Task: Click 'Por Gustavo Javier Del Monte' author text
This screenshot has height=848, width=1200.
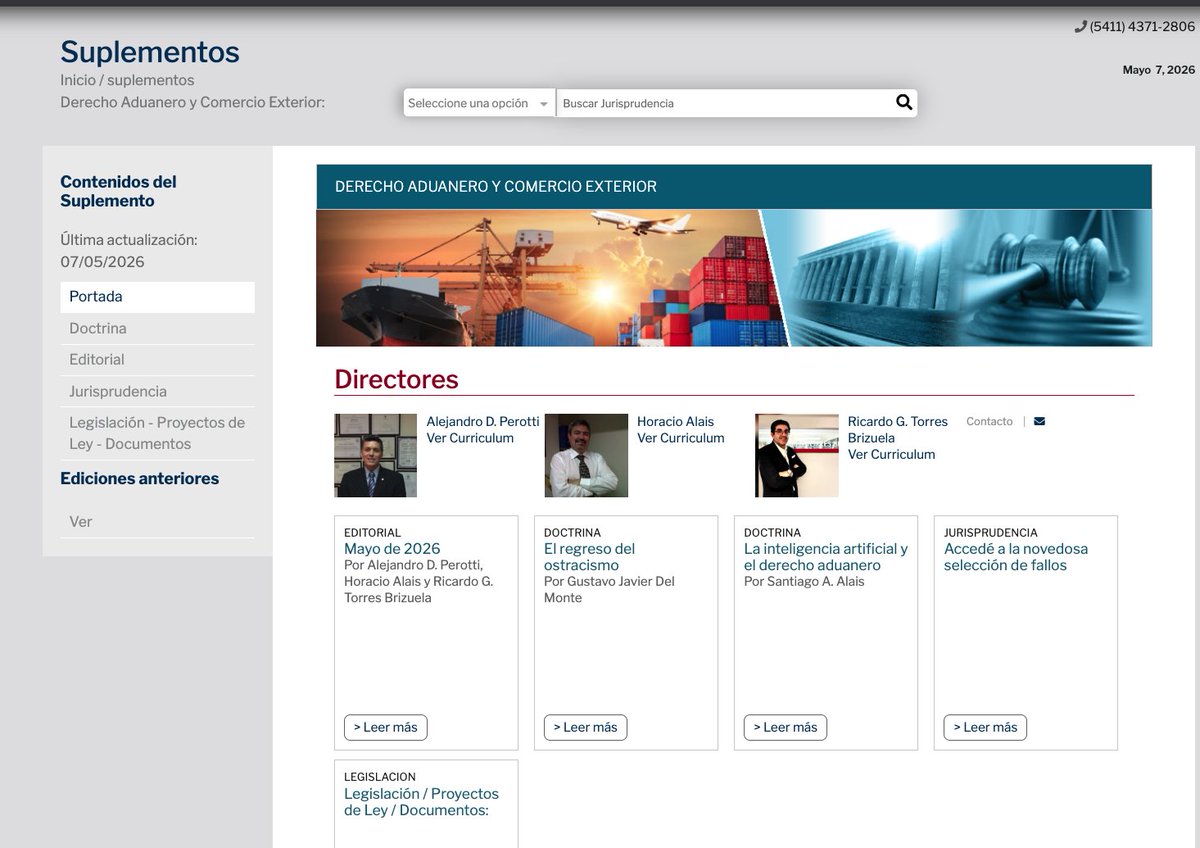Action: click(x=609, y=590)
